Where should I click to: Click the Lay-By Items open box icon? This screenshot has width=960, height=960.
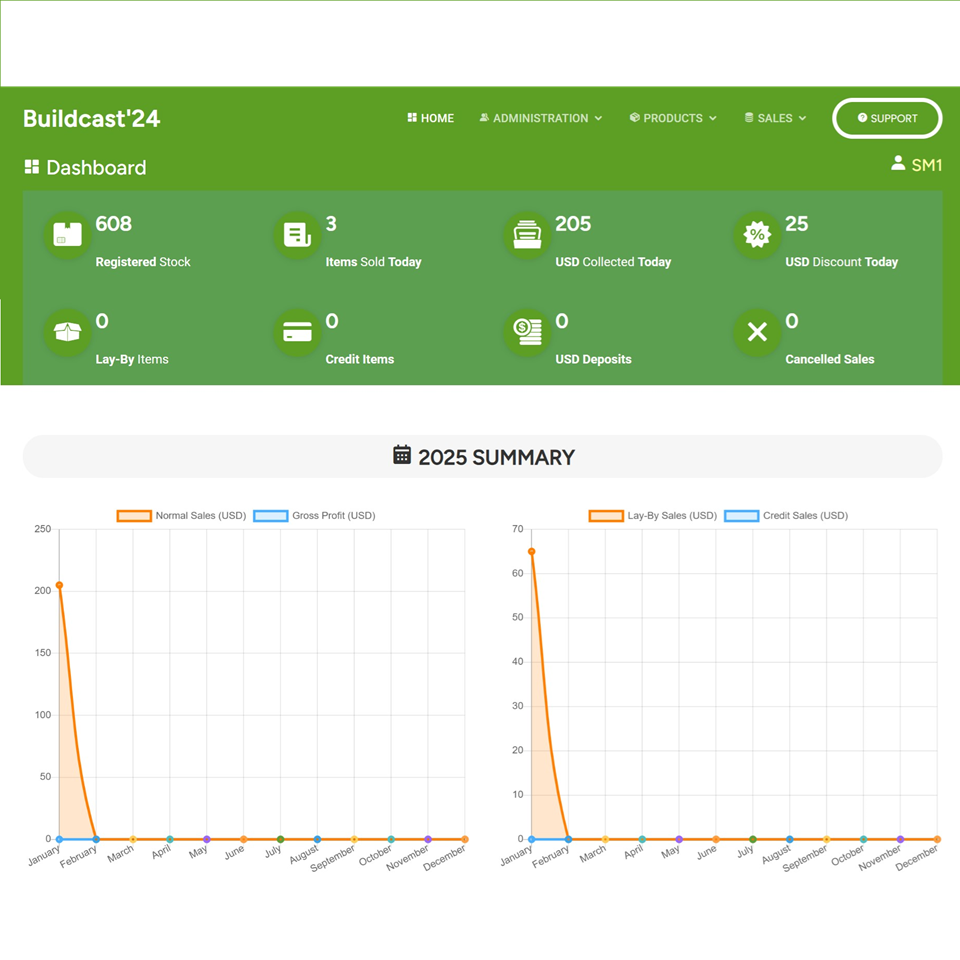tap(68, 333)
